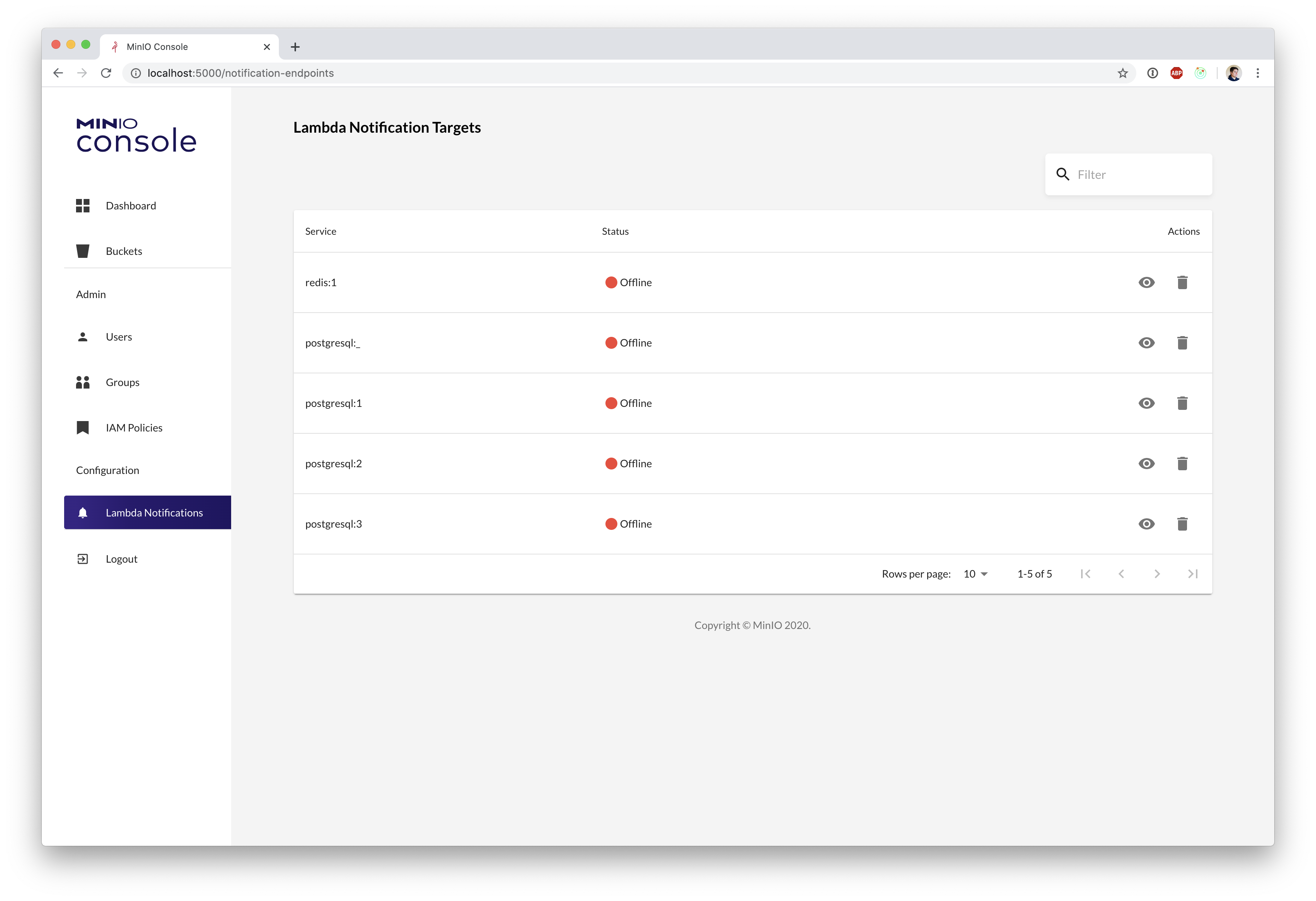Open rows per page dropdown
Image resolution: width=1316 pixels, height=901 pixels.
[x=975, y=574]
